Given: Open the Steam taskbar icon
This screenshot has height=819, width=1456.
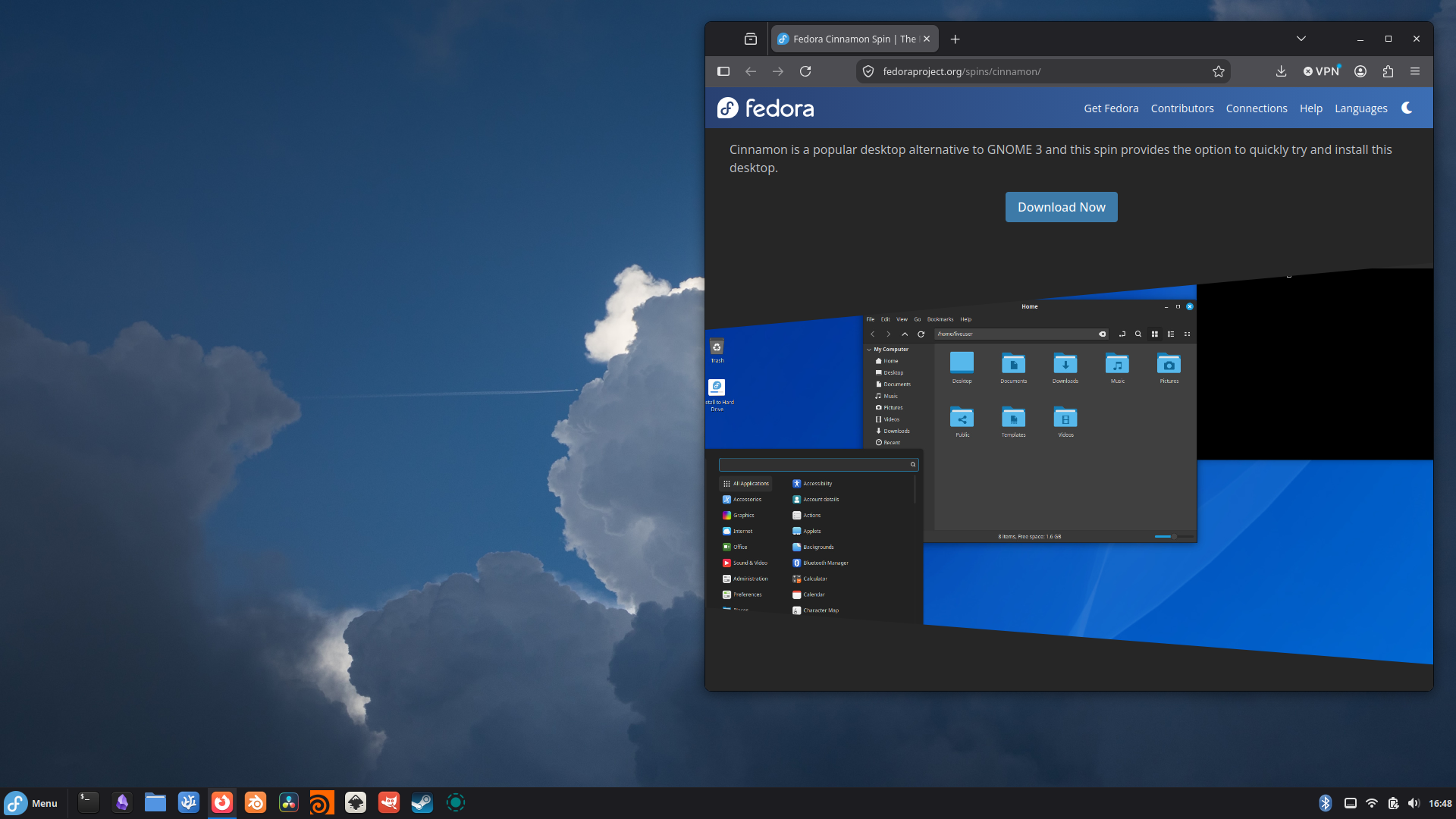Looking at the screenshot, I should (422, 802).
